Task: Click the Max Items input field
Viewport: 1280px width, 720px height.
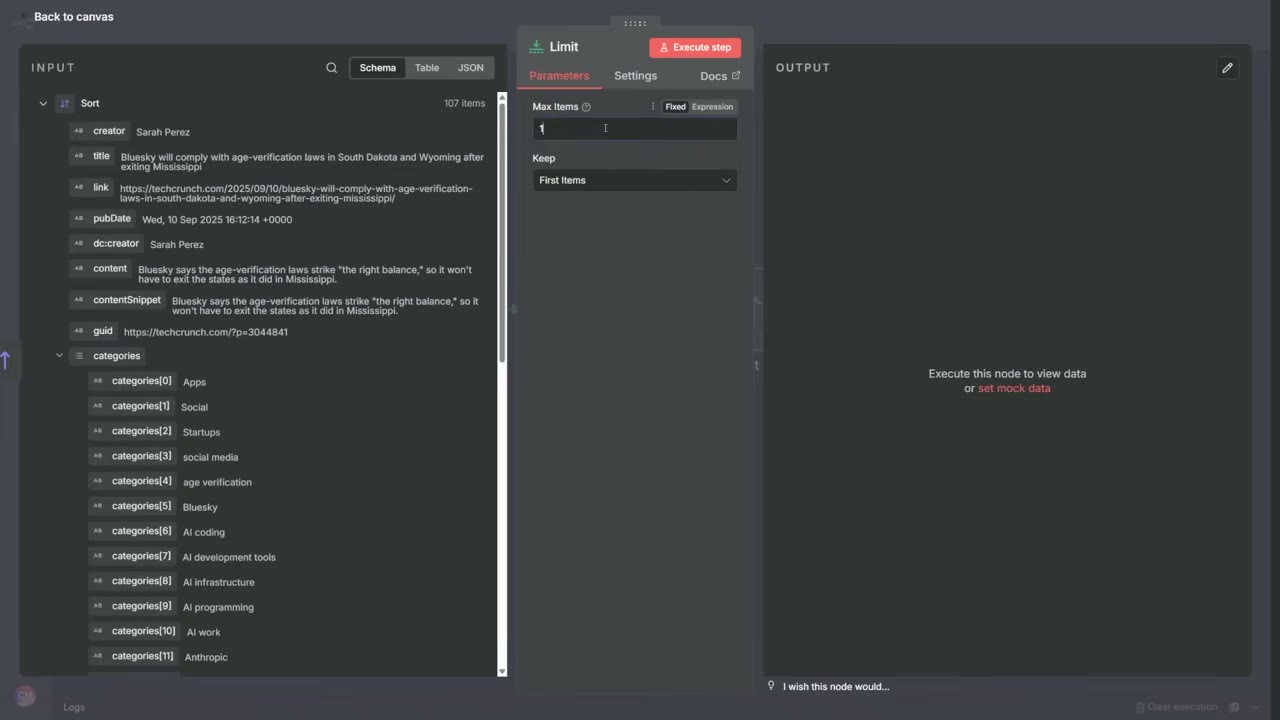Action: point(634,128)
